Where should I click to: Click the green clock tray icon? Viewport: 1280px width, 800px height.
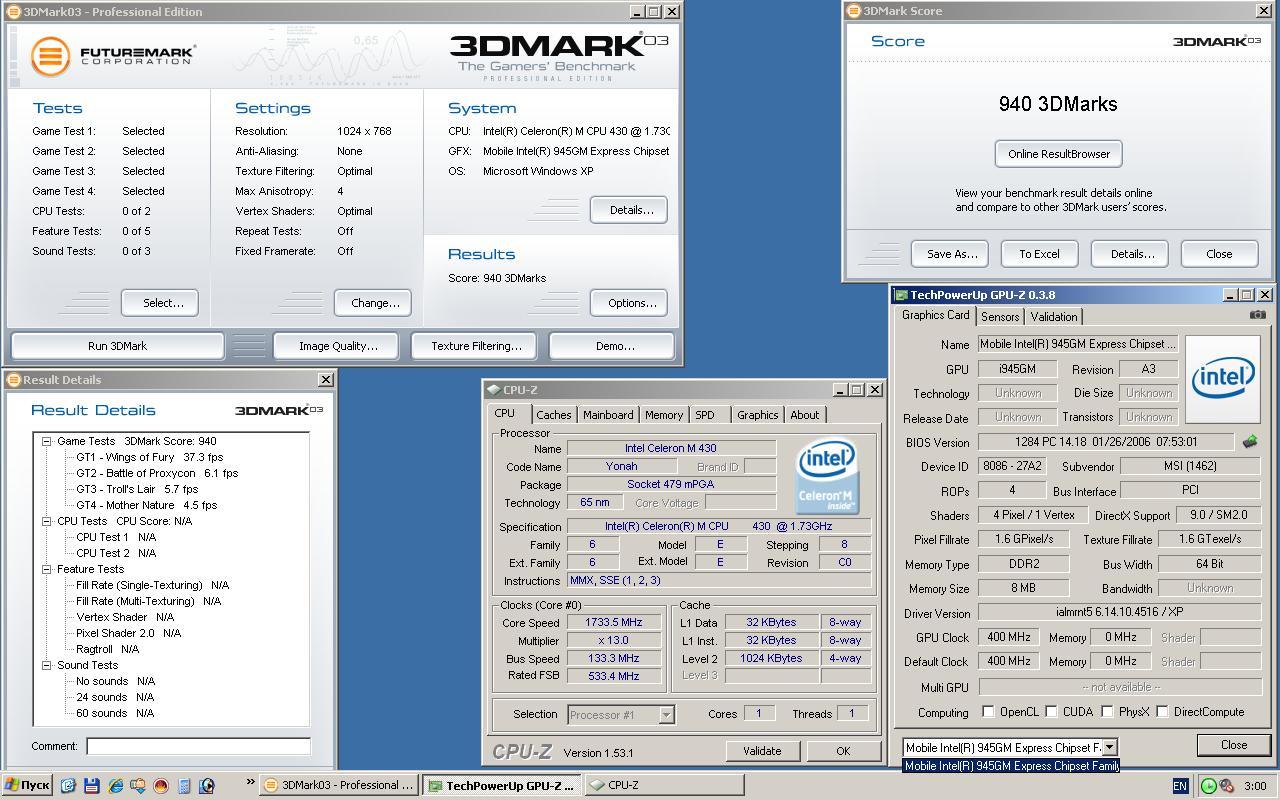pos(1209,786)
